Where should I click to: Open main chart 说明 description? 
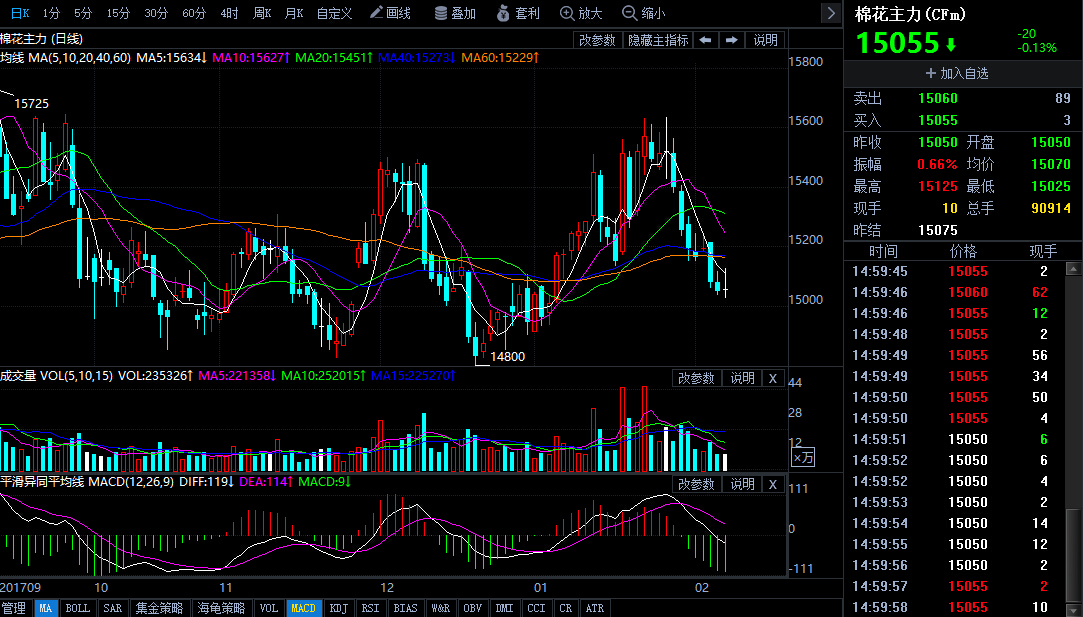coord(765,40)
